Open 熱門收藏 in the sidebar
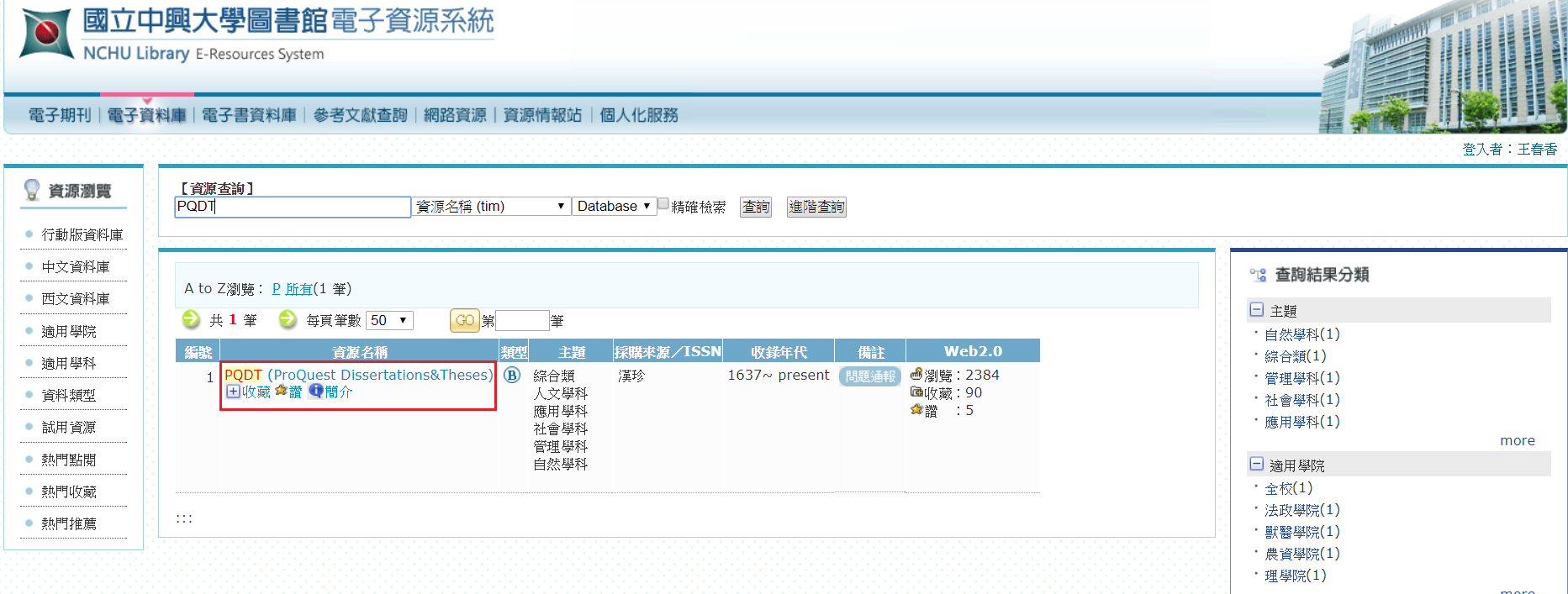Image resolution: width=1568 pixels, height=594 pixels. [69, 491]
